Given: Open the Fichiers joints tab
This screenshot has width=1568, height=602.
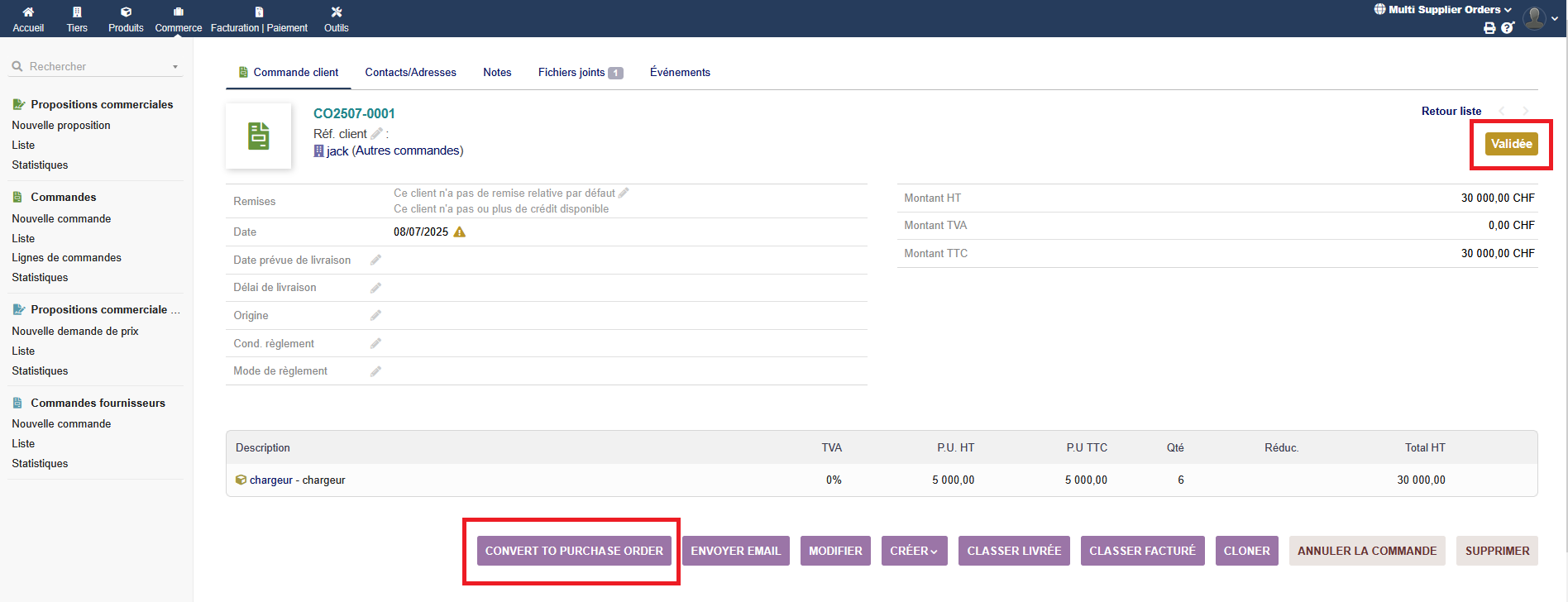Looking at the screenshot, I should (x=579, y=73).
